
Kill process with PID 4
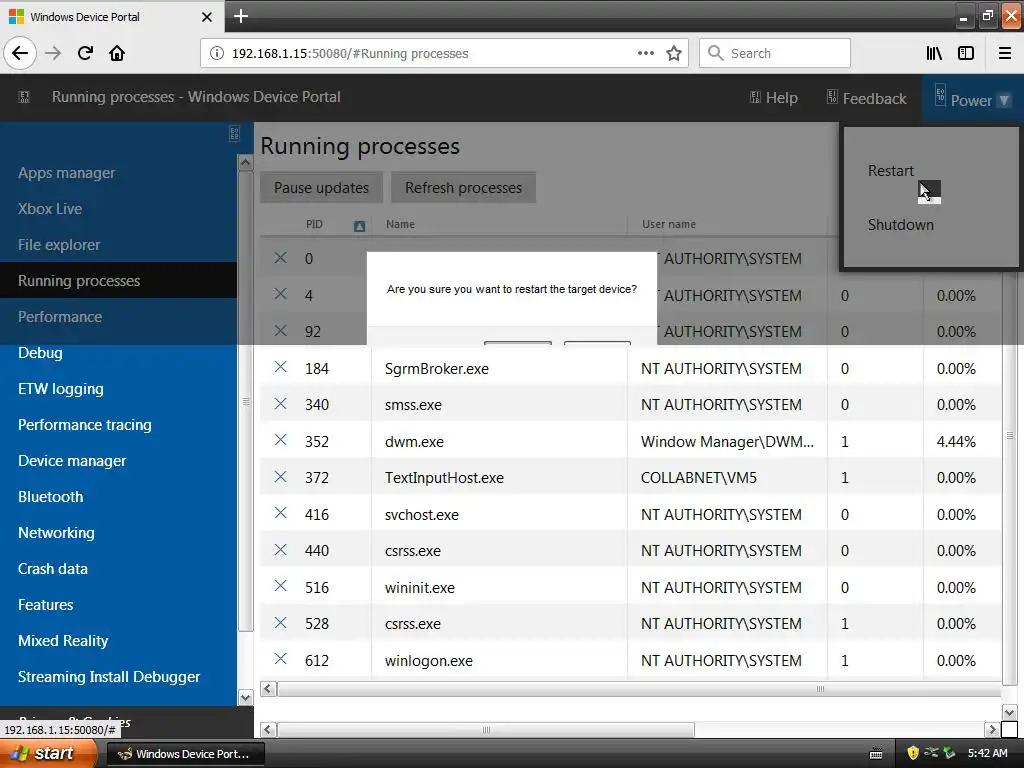click(x=280, y=294)
